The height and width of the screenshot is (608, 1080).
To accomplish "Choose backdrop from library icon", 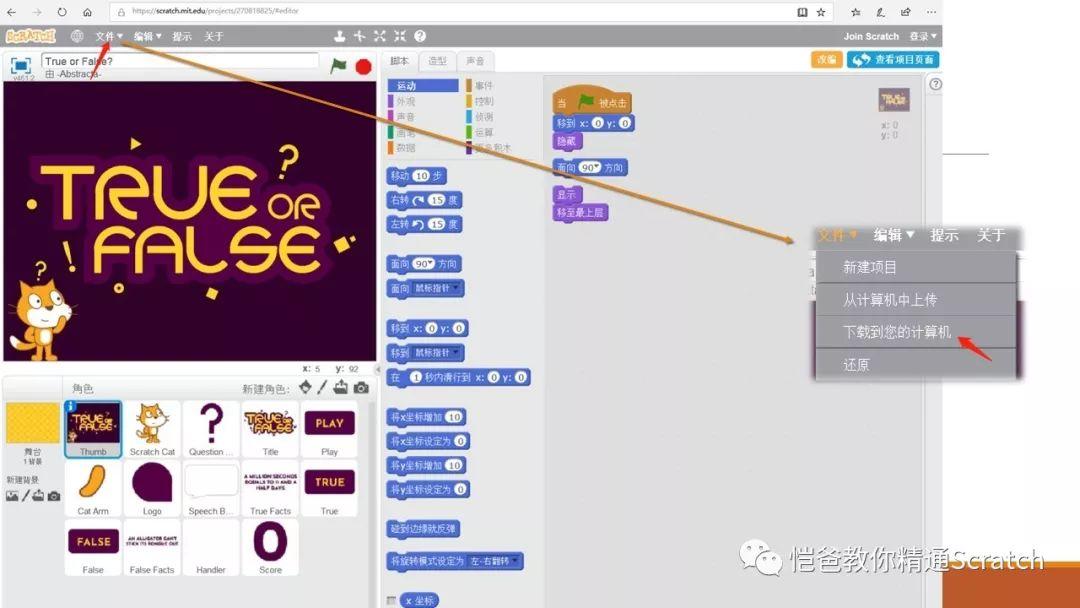I will pyautogui.click(x=12, y=496).
